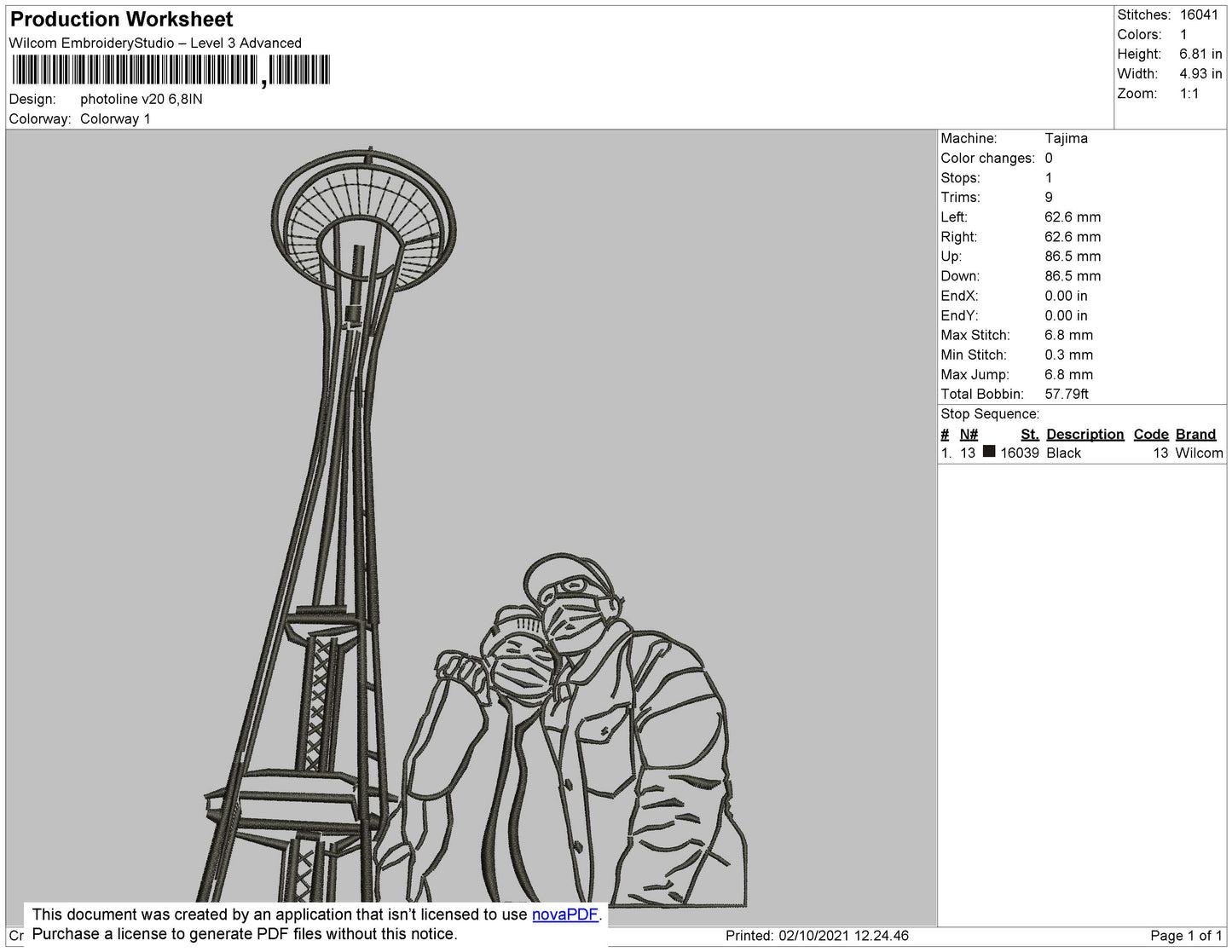The width and height of the screenshot is (1232, 952).
Task: Click the Height value "6.81 in"
Action: tap(1200, 55)
